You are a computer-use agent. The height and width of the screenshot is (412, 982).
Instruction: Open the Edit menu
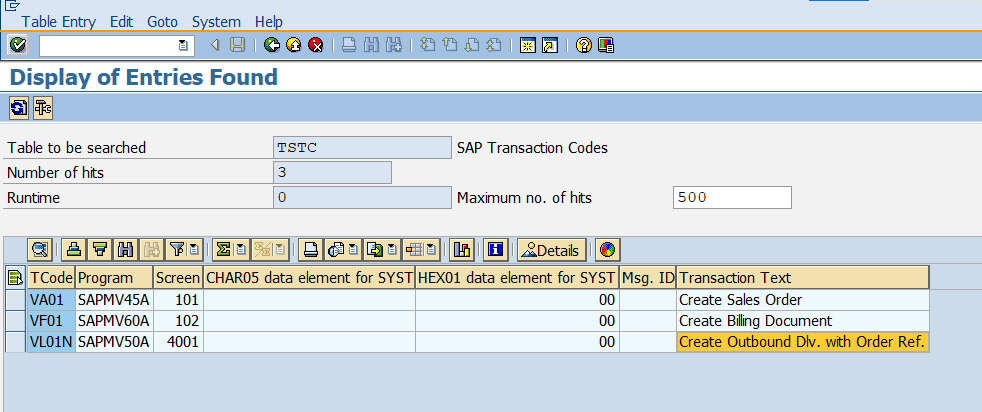[x=121, y=22]
